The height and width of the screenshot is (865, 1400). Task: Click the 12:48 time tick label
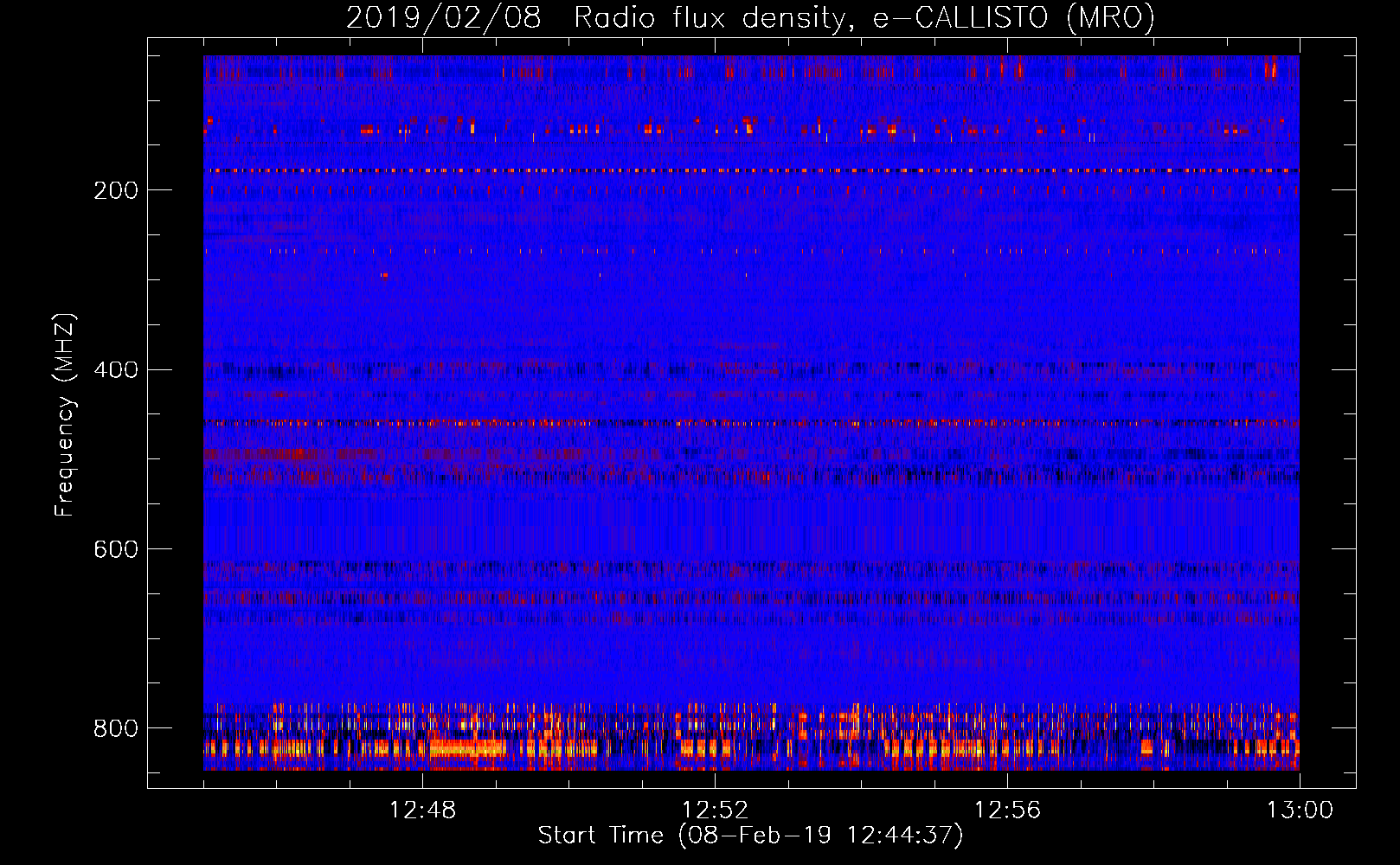422,811
